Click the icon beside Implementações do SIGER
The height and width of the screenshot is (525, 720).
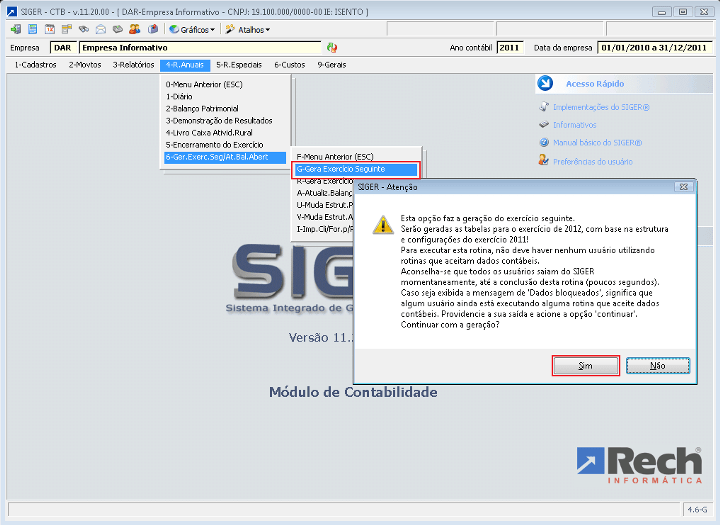coord(544,107)
